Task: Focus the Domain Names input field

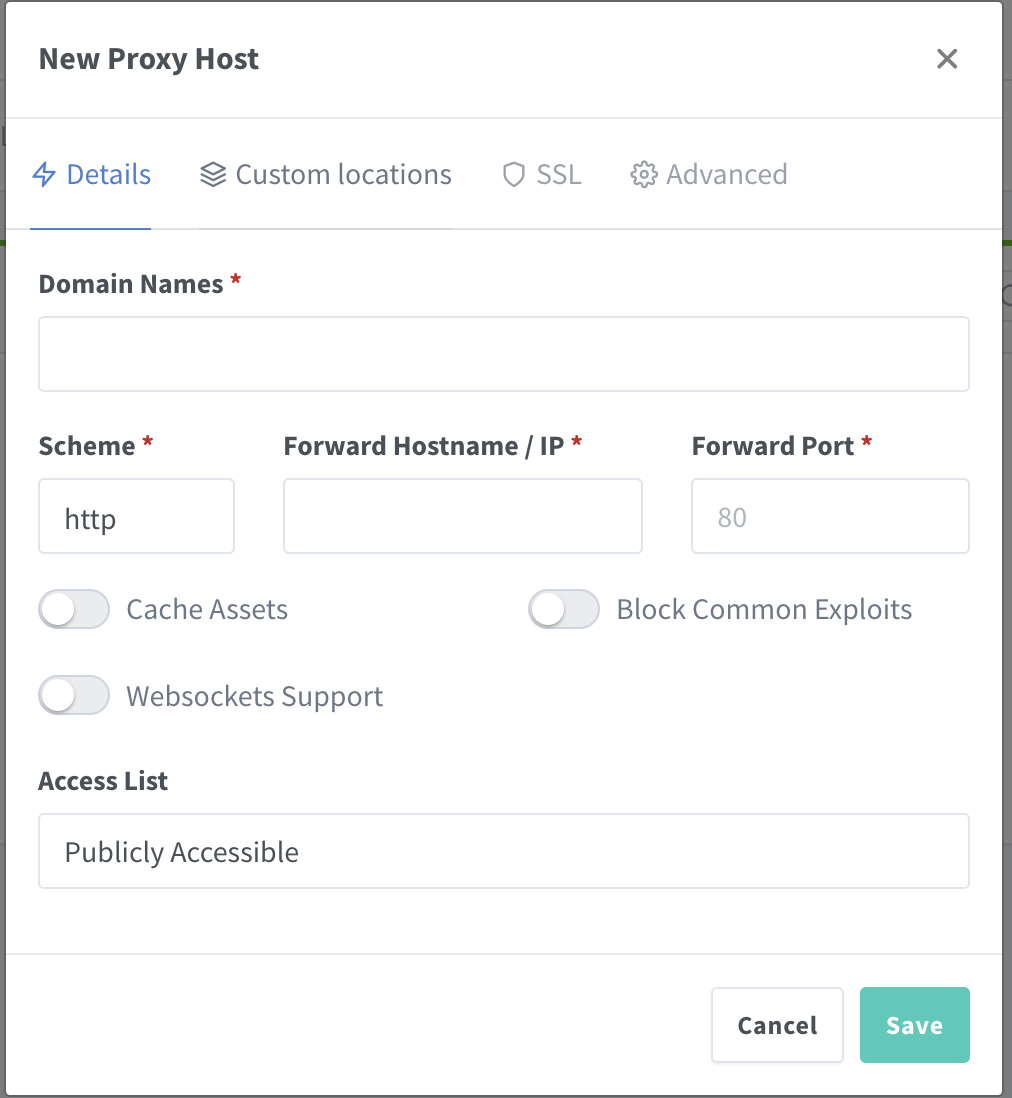Action: click(503, 354)
